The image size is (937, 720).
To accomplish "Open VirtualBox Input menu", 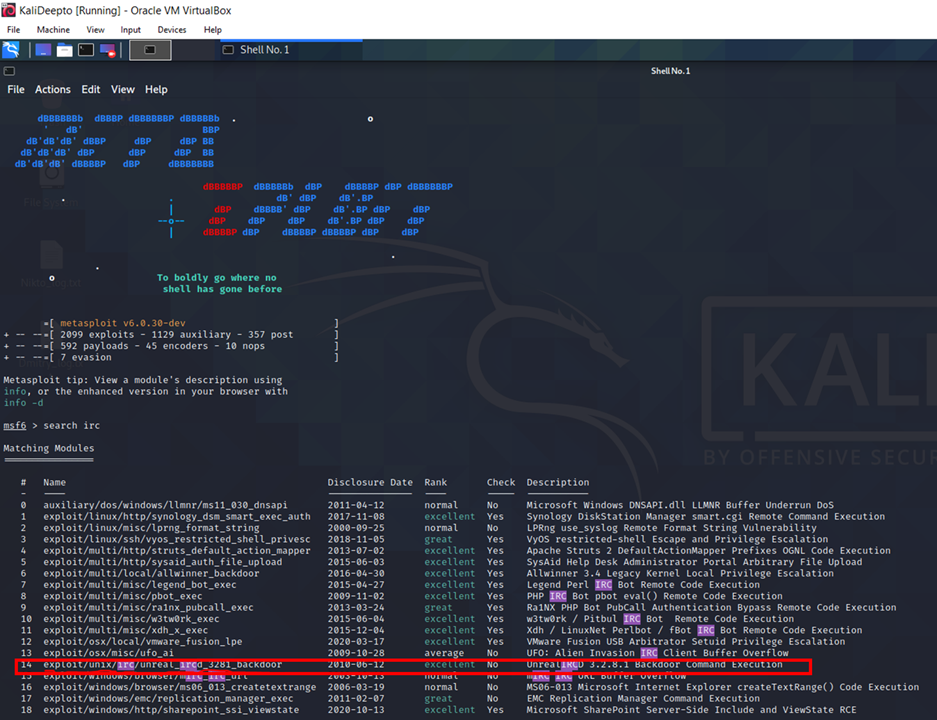I will coord(130,30).
